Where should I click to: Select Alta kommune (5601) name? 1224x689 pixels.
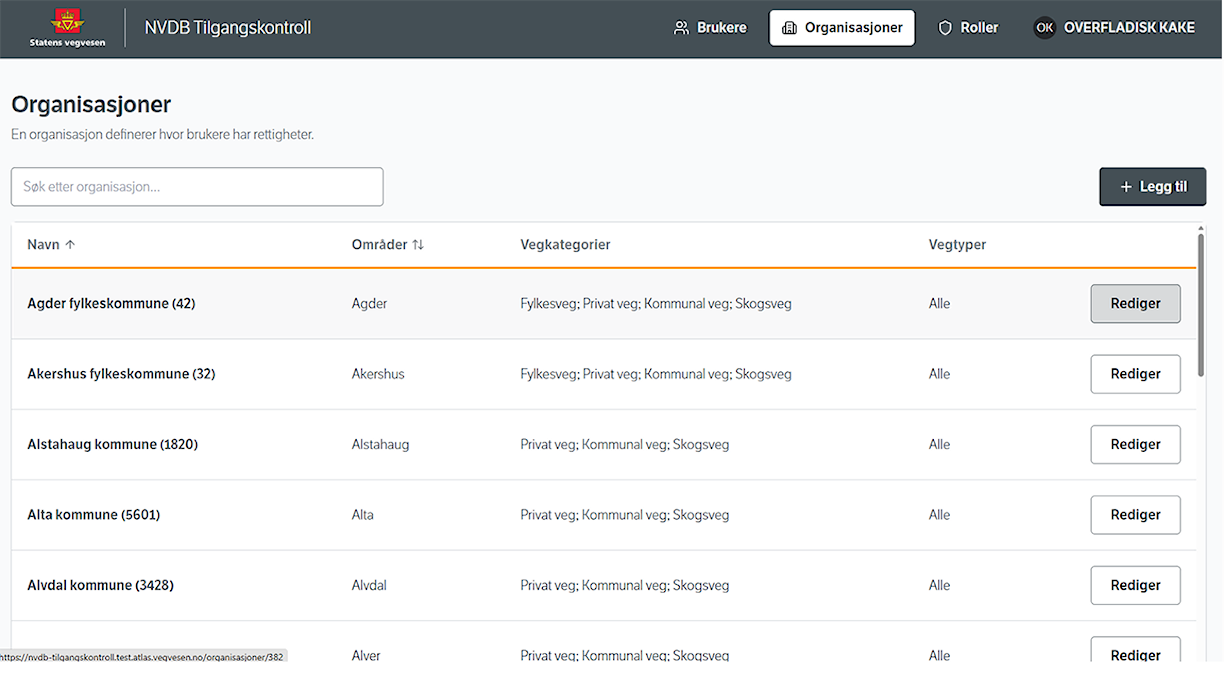93,515
